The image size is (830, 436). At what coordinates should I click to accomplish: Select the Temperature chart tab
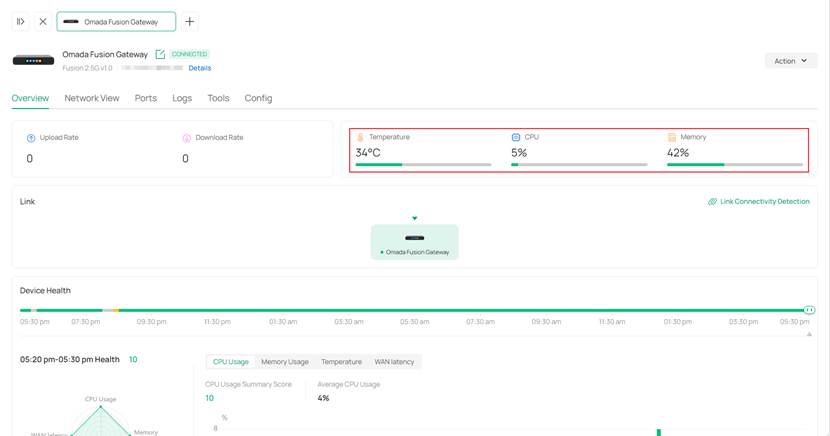coord(341,362)
